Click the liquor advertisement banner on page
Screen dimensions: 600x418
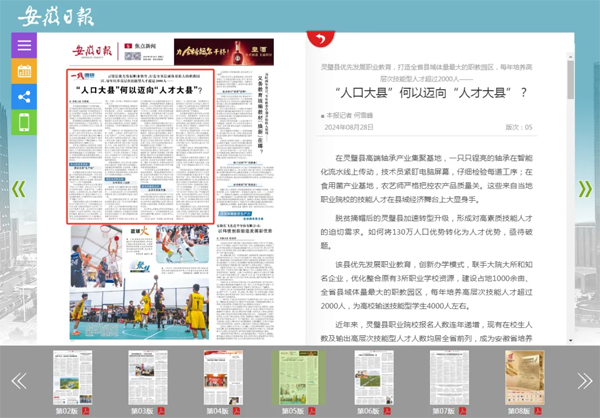[209, 51]
